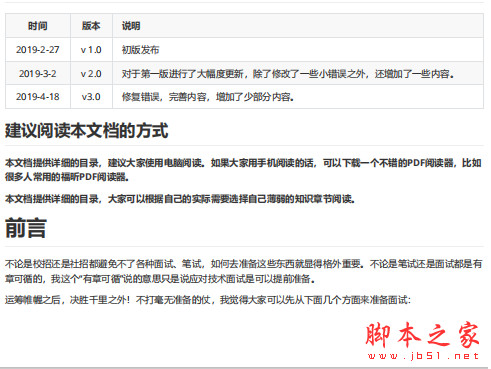Click the 说明 column header
491x369 pixels.
click(298, 26)
